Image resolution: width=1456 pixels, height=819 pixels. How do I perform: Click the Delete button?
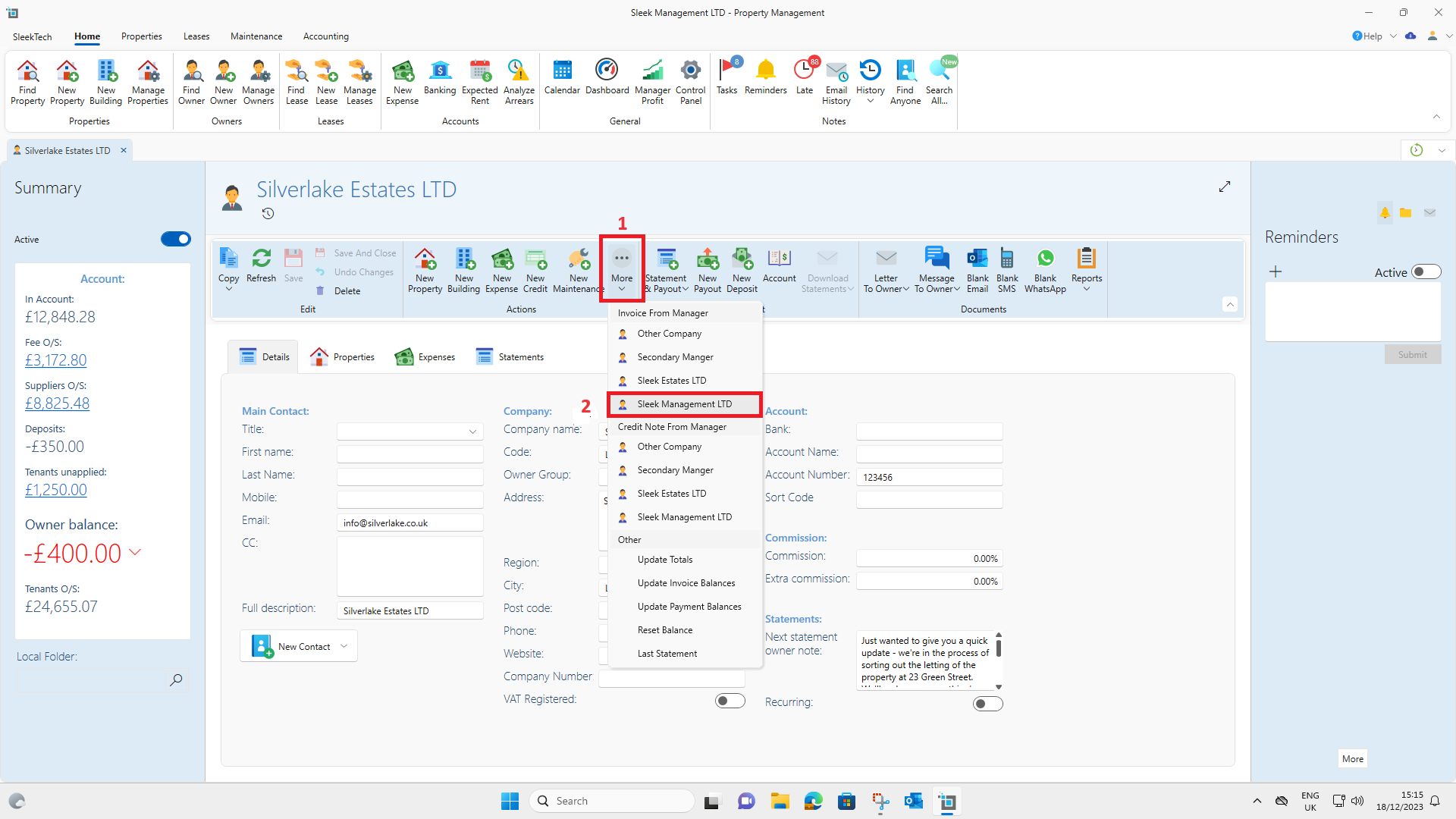coord(347,291)
